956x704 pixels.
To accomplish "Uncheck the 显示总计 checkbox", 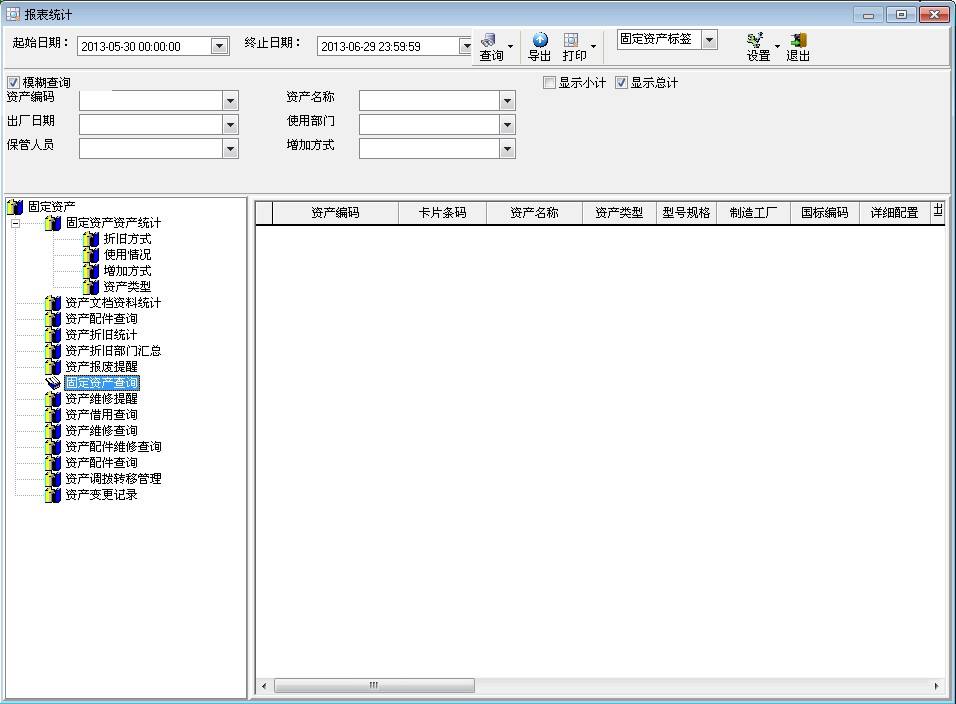I will pos(621,83).
